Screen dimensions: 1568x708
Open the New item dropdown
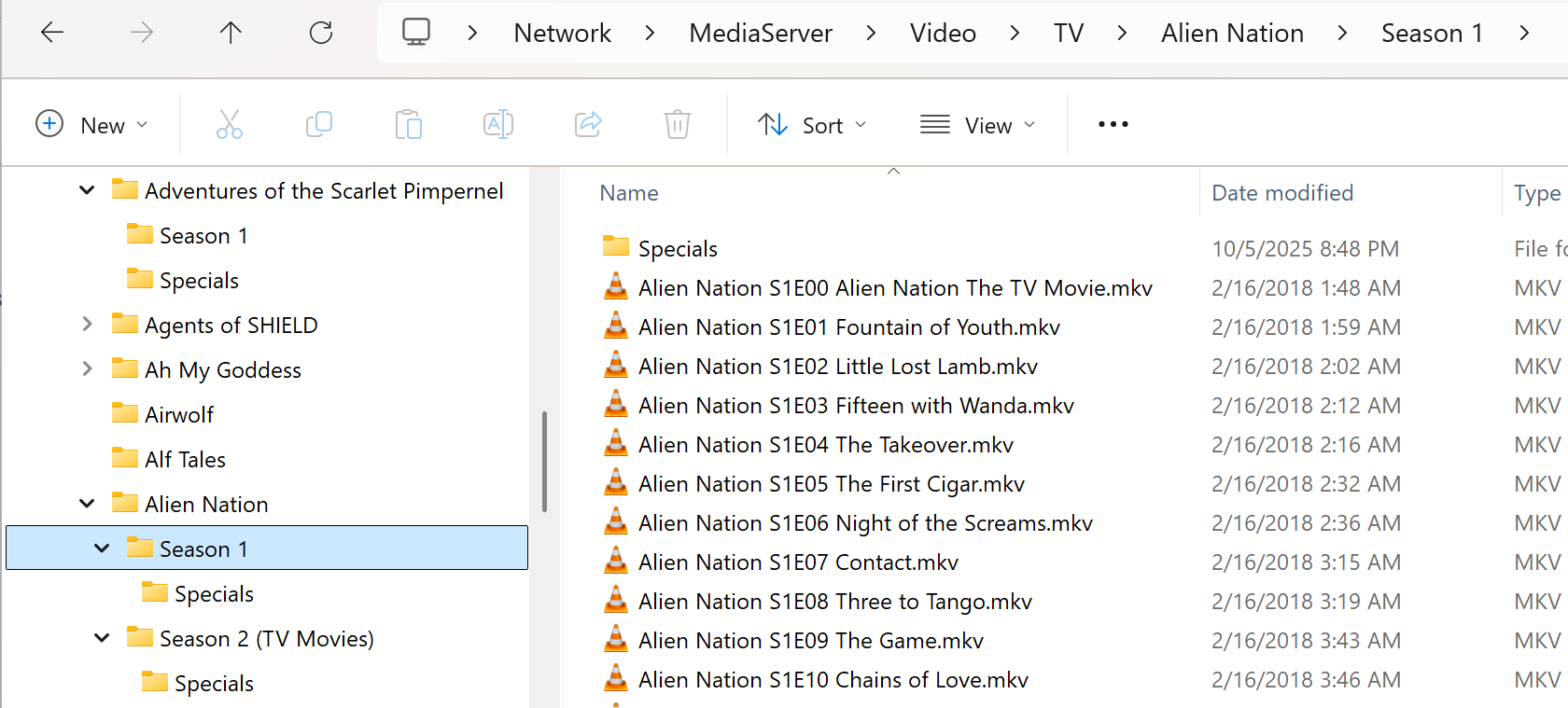[x=91, y=125]
